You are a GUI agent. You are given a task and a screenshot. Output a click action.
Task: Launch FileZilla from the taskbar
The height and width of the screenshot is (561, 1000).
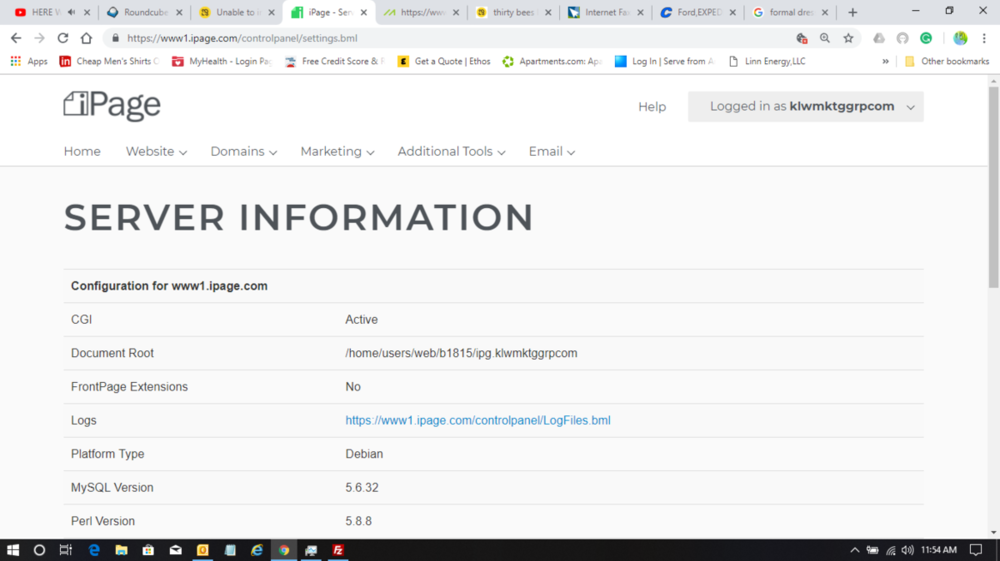(x=338, y=550)
